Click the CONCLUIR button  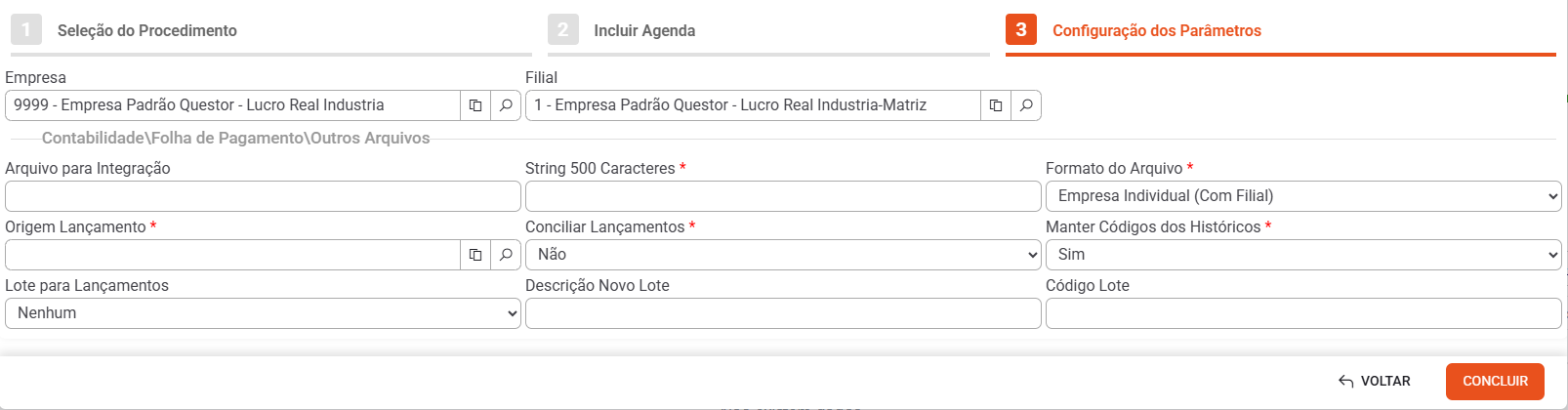1495,381
